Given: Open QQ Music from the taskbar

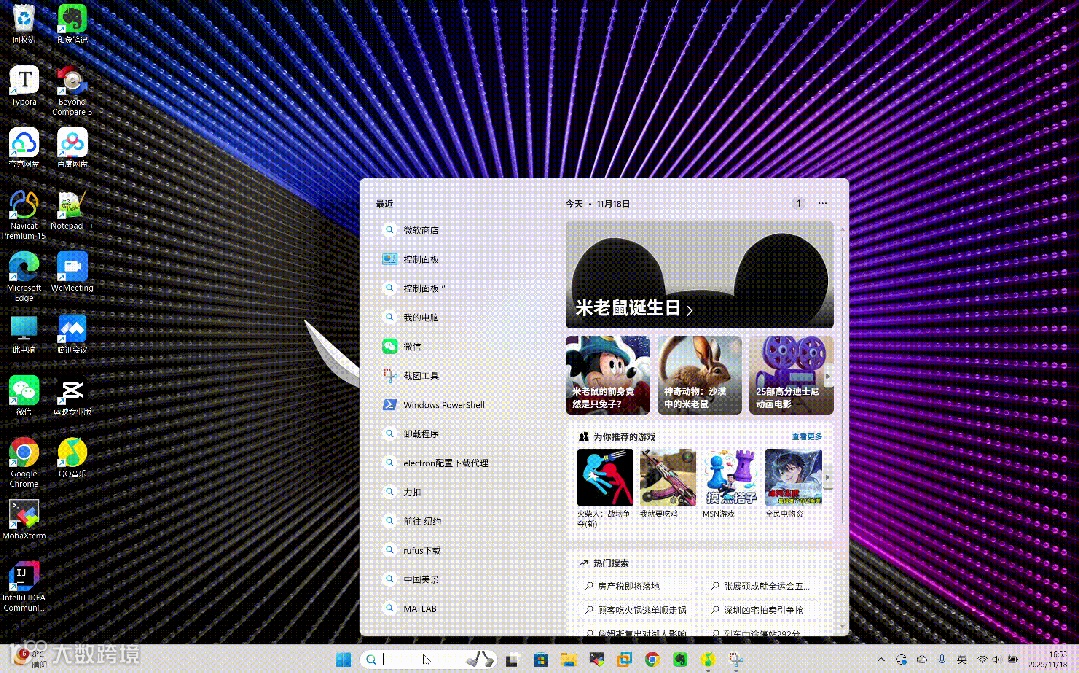Looking at the screenshot, I should (707, 660).
